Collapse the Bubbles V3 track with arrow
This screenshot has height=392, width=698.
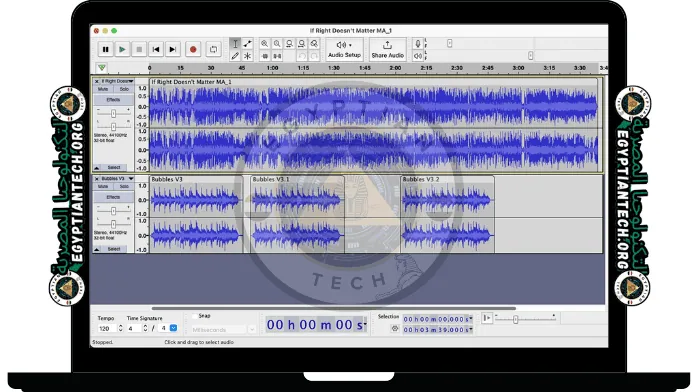(x=97, y=249)
